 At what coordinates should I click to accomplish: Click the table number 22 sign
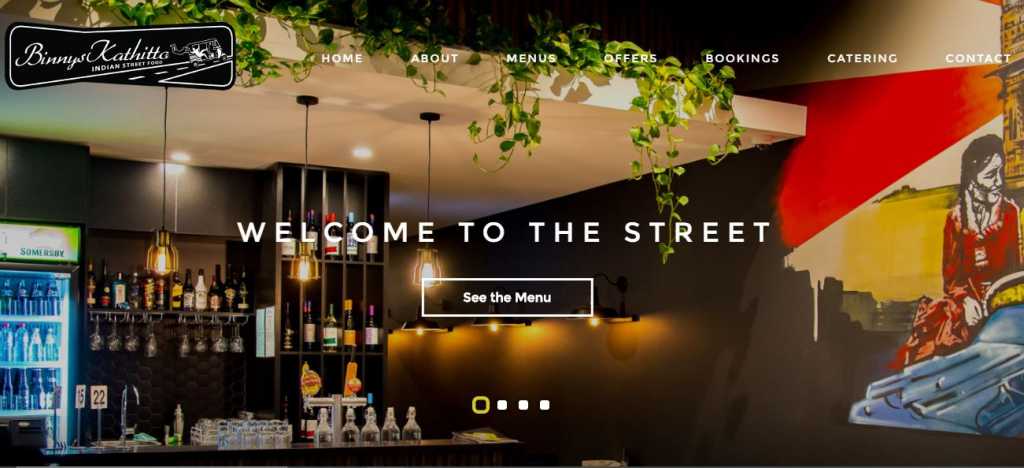click(99, 396)
